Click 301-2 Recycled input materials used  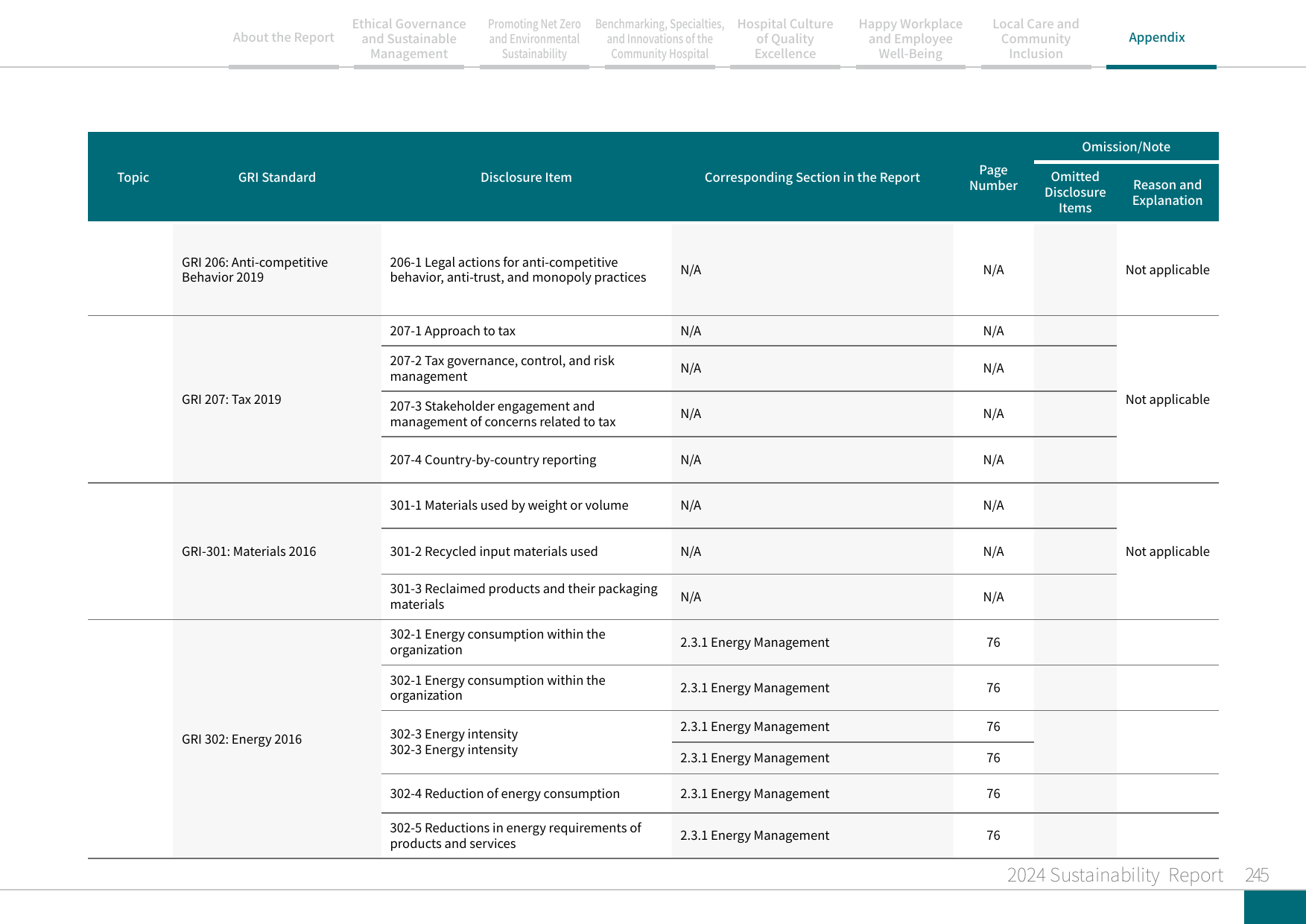point(493,551)
